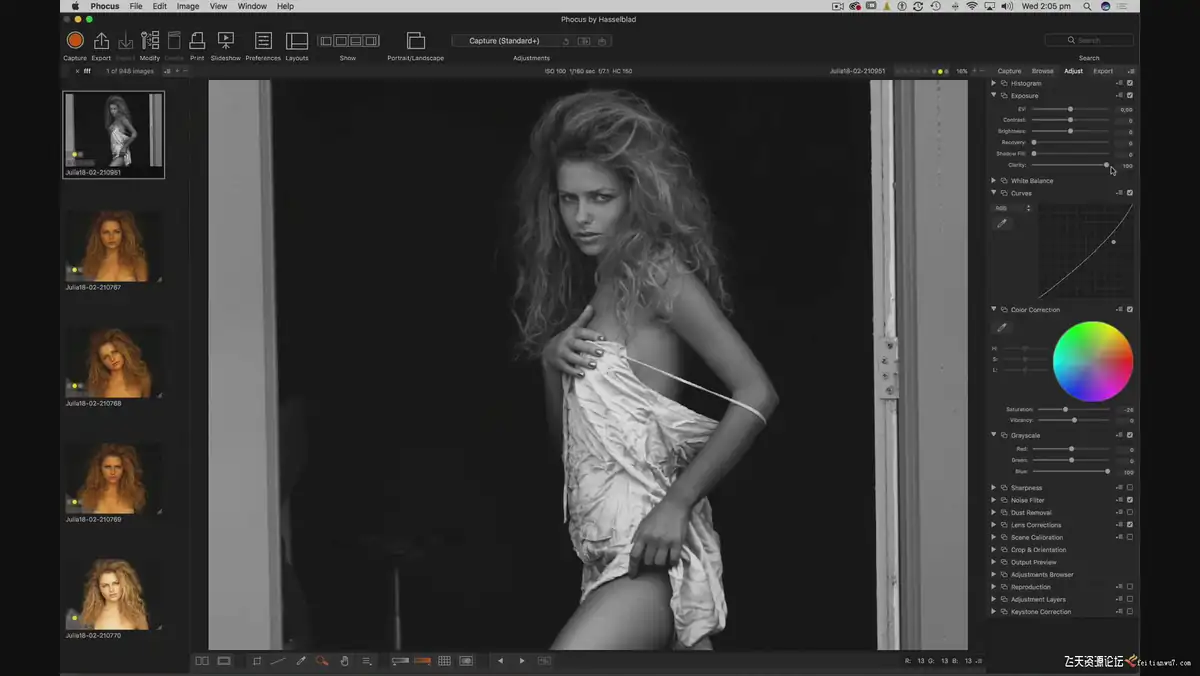Pick a hue on the color wheel

coord(1093,361)
